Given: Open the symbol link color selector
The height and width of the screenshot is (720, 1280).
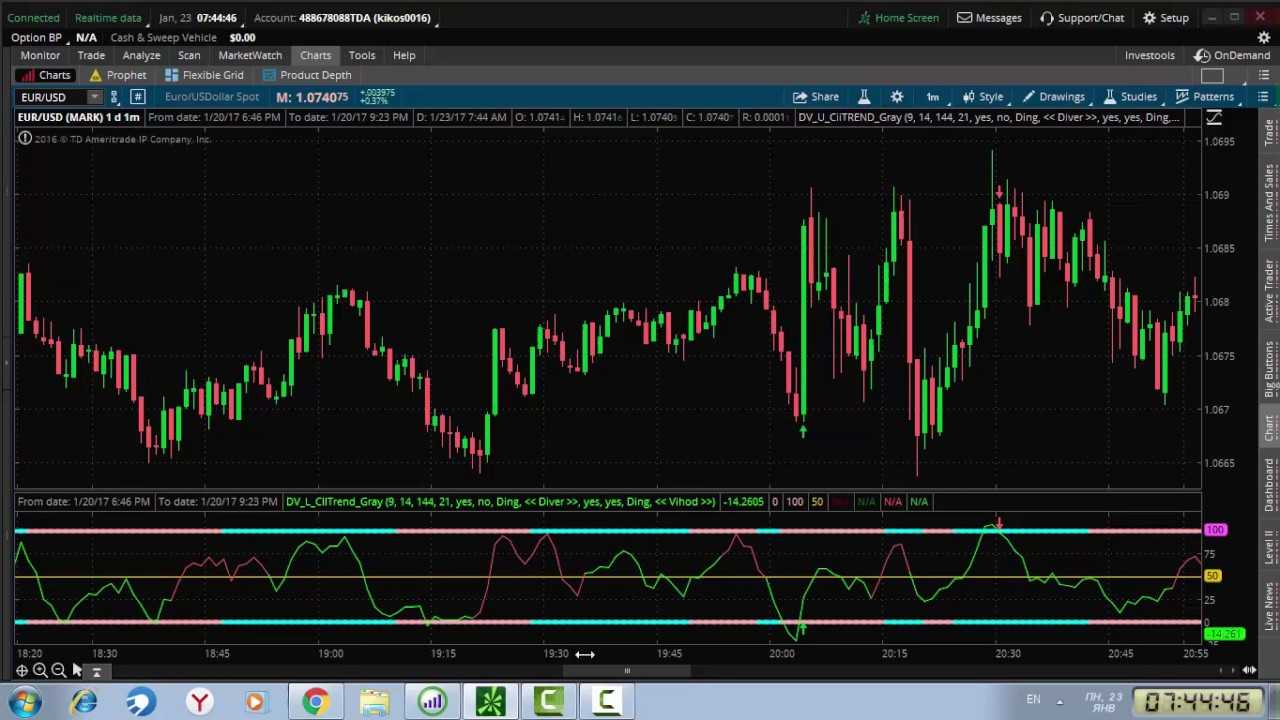Looking at the screenshot, I should [114, 97].
